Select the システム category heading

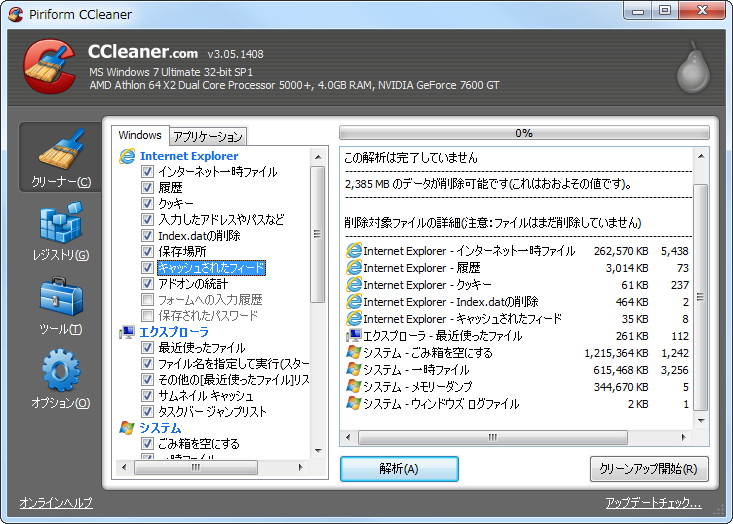pyautogui.click(x=160, y=428)
